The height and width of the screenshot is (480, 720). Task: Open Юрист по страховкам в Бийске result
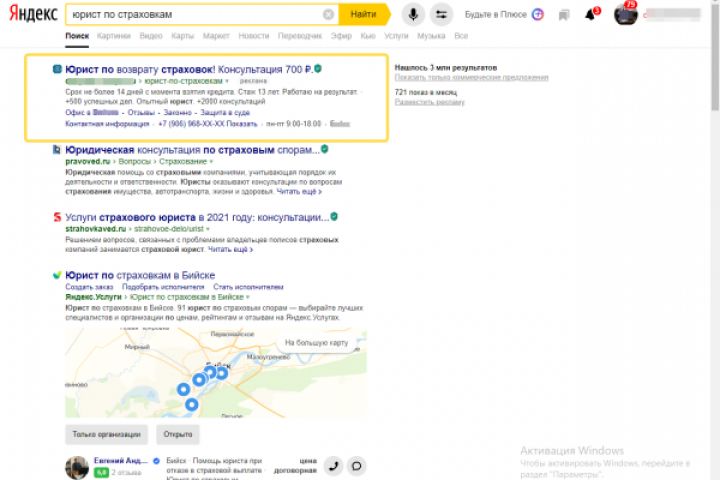(140, 275)
